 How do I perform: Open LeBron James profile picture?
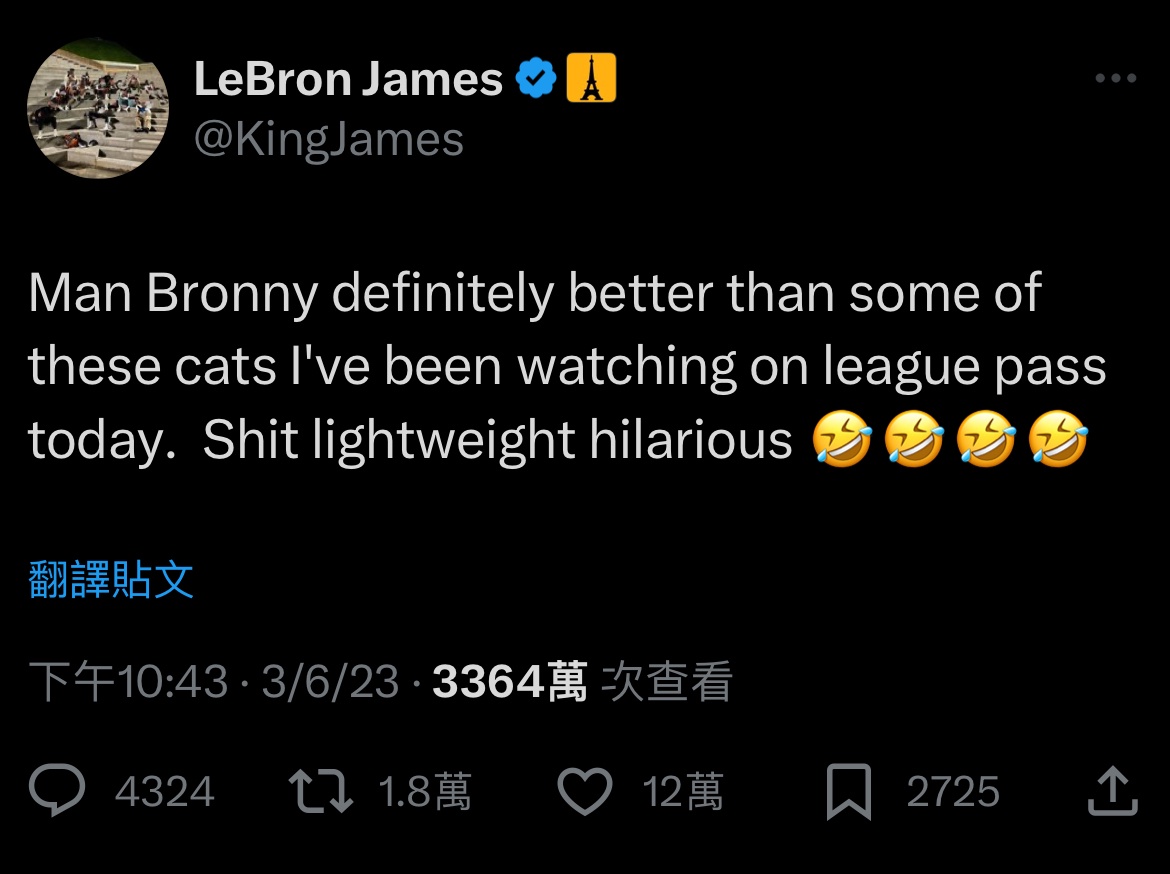point(98,108)
